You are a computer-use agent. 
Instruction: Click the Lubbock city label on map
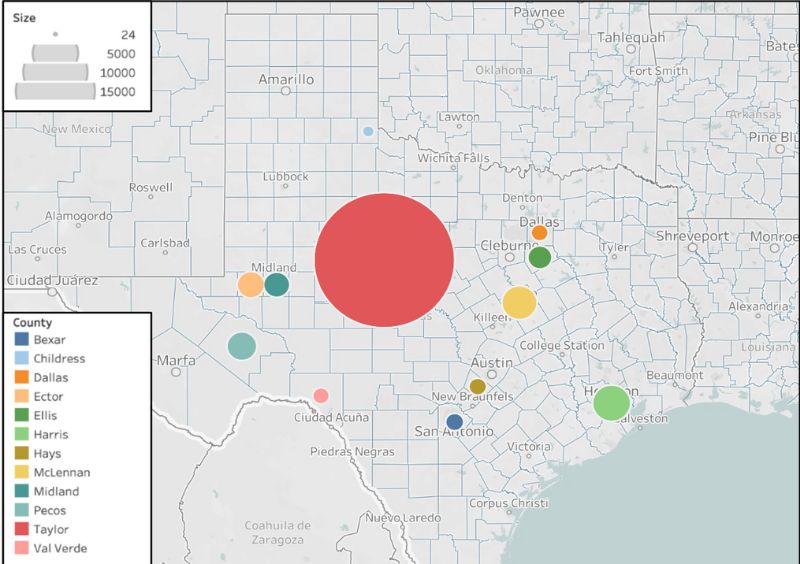tap(286, 176)
